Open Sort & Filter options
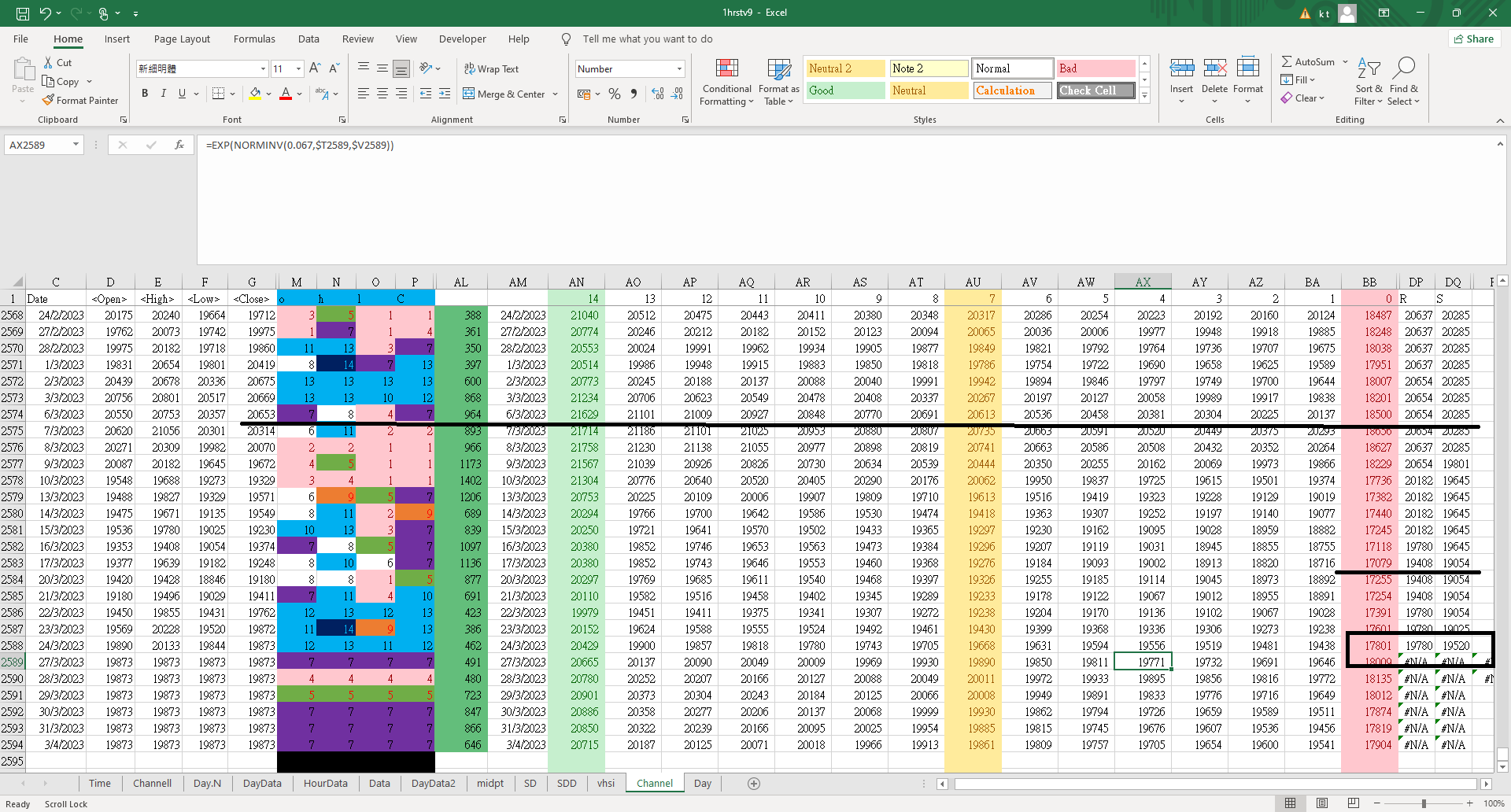The width and height of the screenshot is (1511, 812). (1369, 83)
